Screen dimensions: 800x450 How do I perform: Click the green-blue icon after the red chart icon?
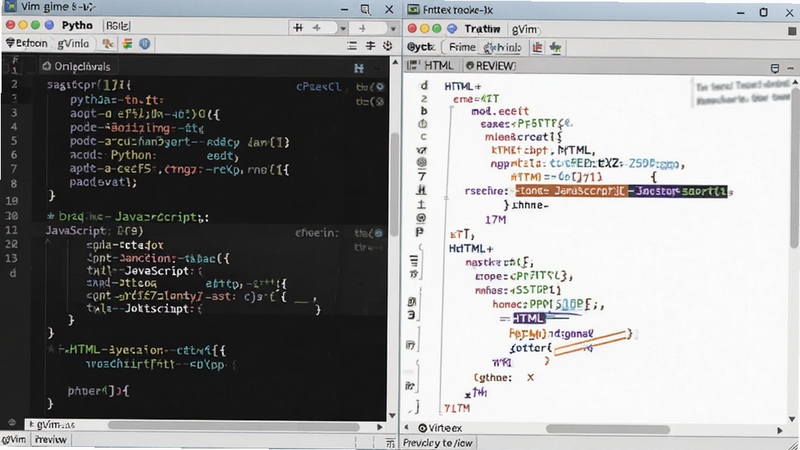tap(555, 48)
